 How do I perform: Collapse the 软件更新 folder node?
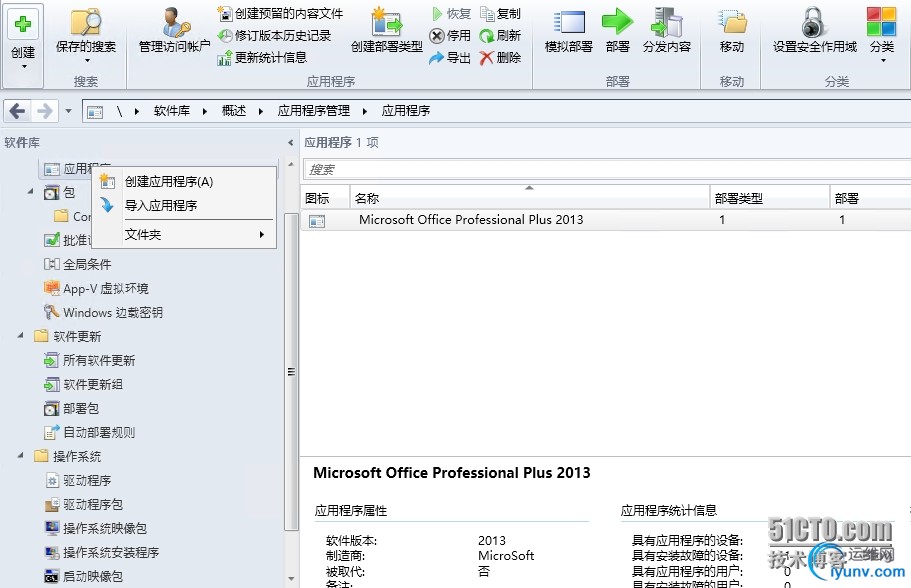click(21, 335)
